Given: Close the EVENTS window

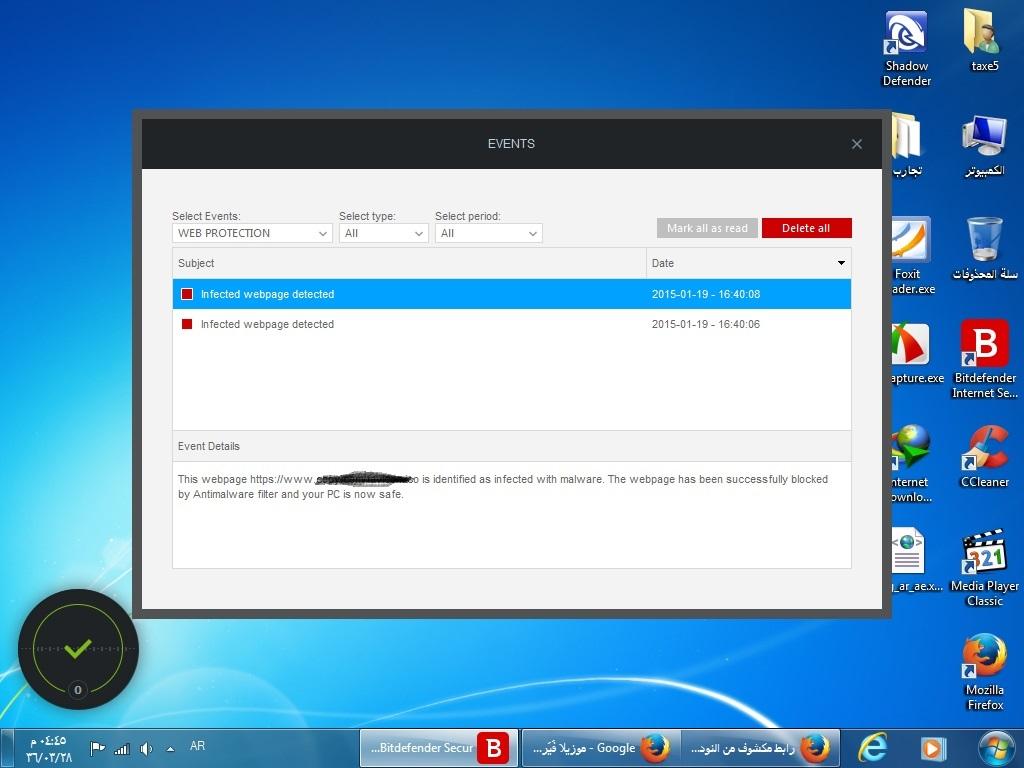Looking at the screenshot, I should pos(857,144).
